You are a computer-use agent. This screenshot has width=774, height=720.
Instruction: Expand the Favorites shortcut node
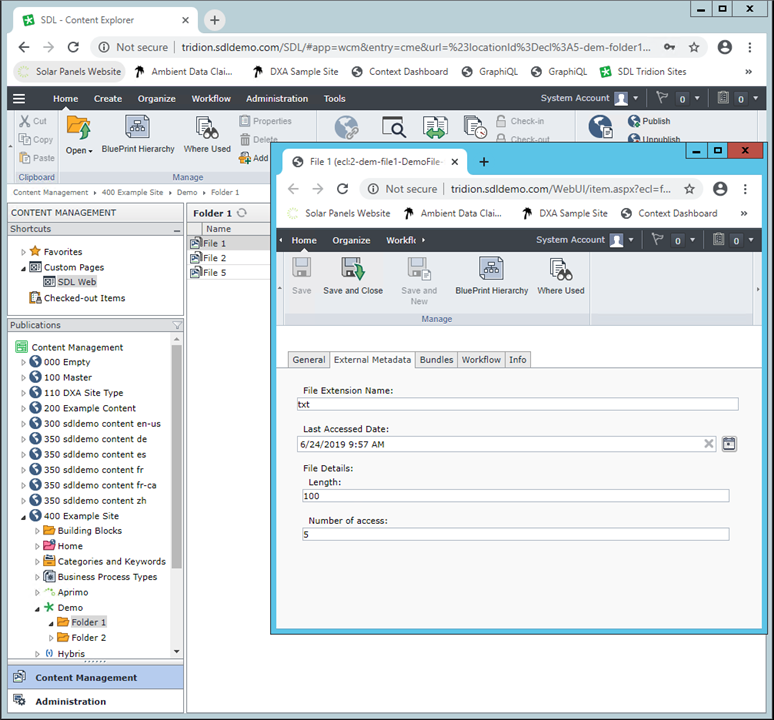click(x=23, y=252)
